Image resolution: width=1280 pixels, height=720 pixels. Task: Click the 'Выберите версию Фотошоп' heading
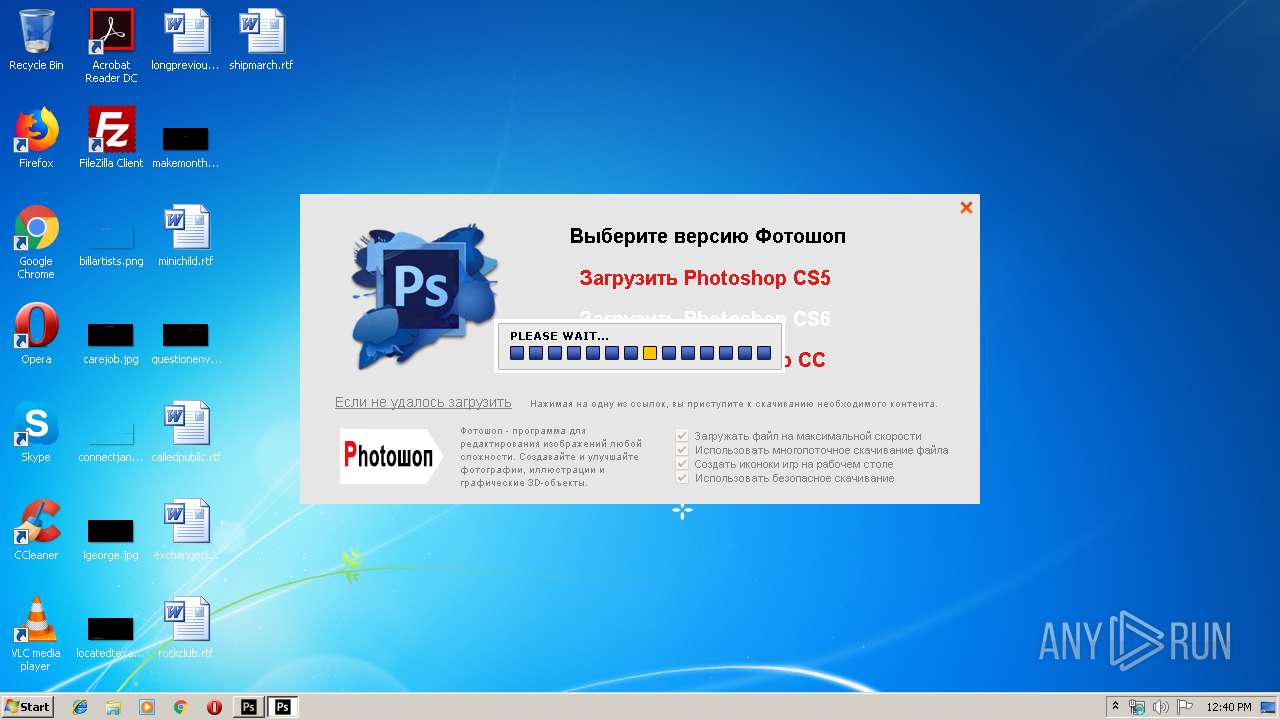[x=708, y=236]
